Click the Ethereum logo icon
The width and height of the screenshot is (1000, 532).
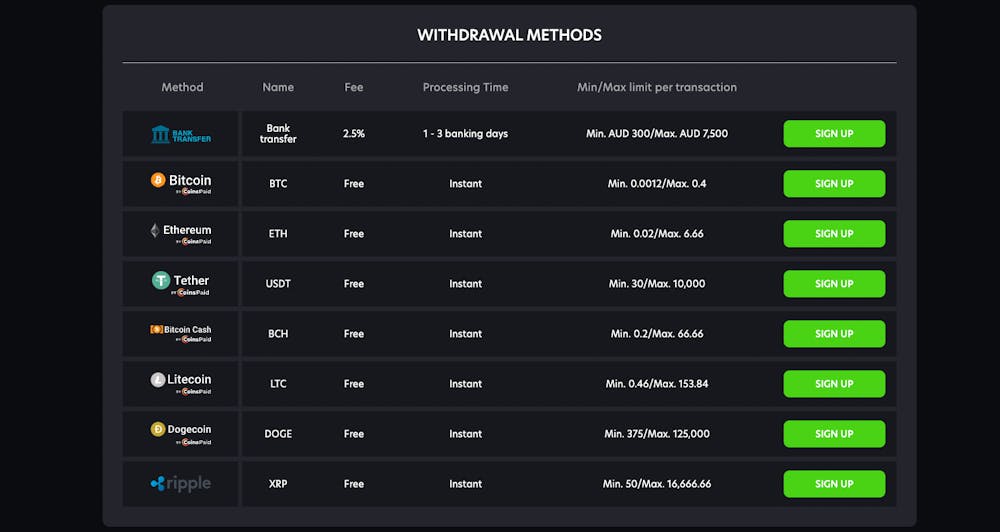pos(181,233)
